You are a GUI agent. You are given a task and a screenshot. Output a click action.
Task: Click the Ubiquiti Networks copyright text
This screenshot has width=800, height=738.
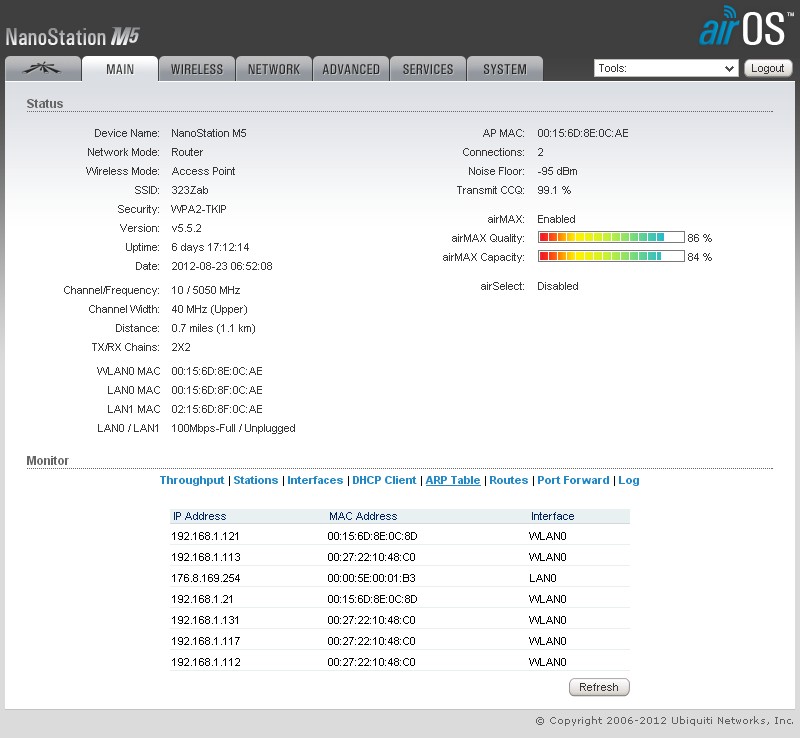[x=665, y=721]
